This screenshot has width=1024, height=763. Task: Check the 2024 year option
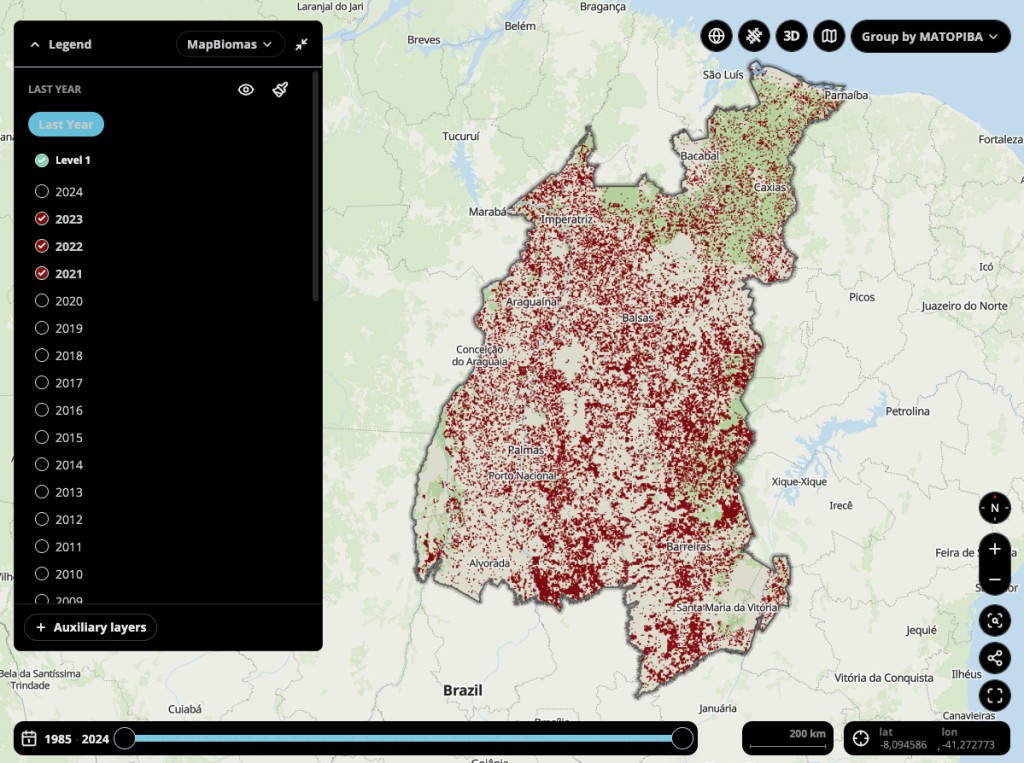point(42,192)
